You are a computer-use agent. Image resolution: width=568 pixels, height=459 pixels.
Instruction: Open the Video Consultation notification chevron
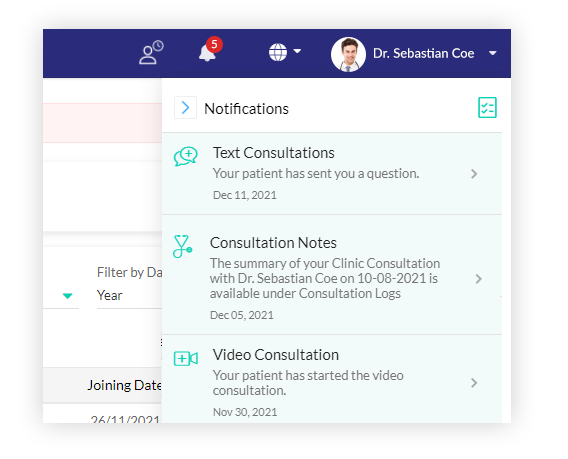474,383
